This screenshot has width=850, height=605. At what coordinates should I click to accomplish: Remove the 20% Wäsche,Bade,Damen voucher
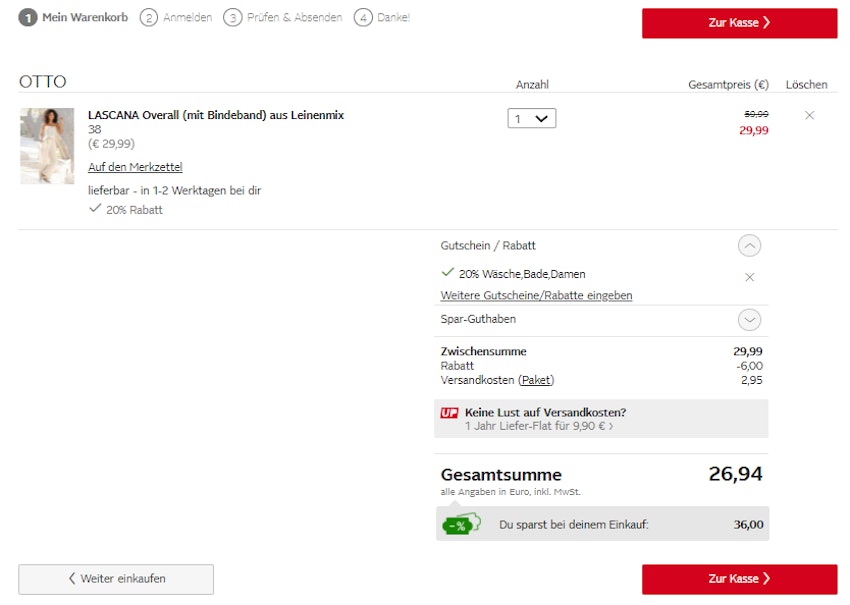[749, 277]
